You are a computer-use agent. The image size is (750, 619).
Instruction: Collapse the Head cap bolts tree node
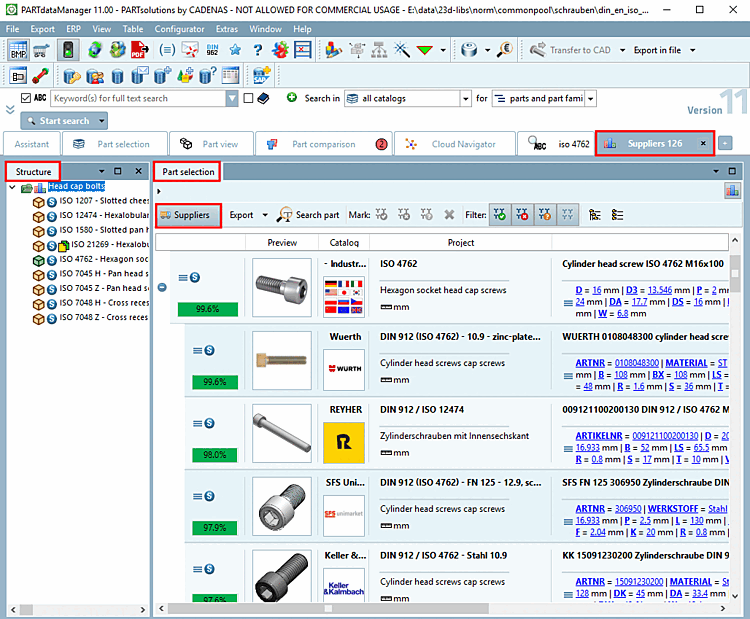12,187
